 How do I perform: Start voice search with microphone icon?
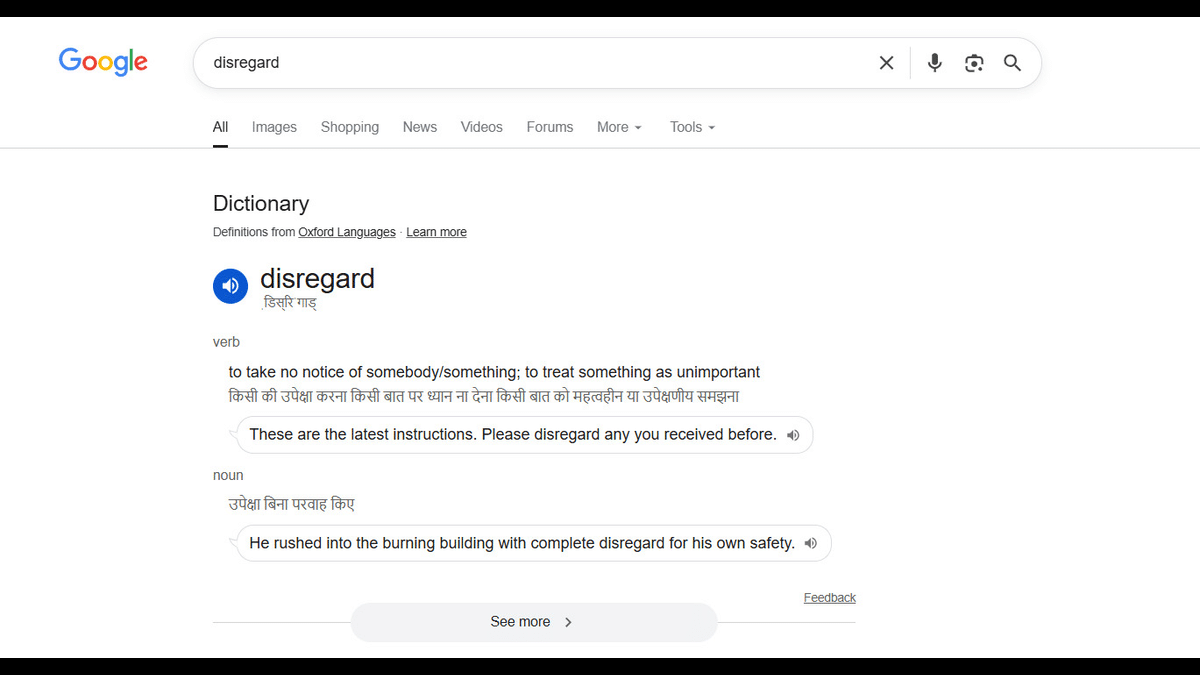(x=934, y=63)
